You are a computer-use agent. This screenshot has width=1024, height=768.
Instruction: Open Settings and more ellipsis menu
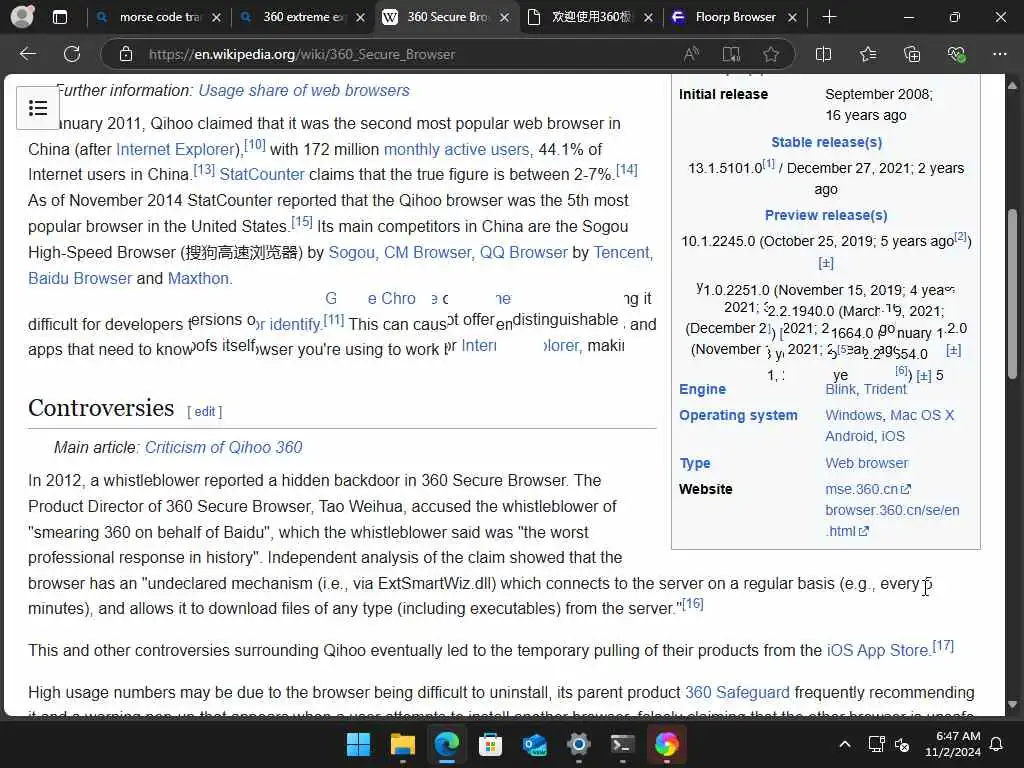(x=999, y=54)
